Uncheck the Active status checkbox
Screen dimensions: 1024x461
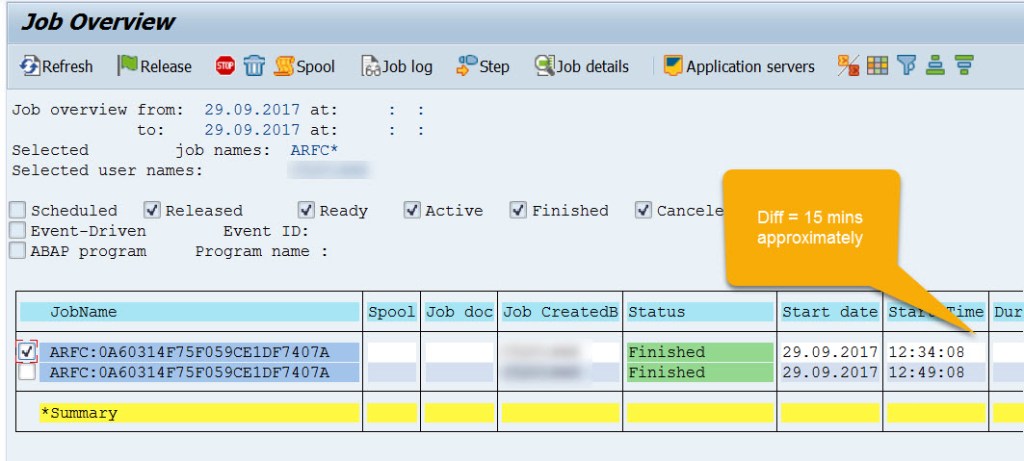tap(412, 210)
